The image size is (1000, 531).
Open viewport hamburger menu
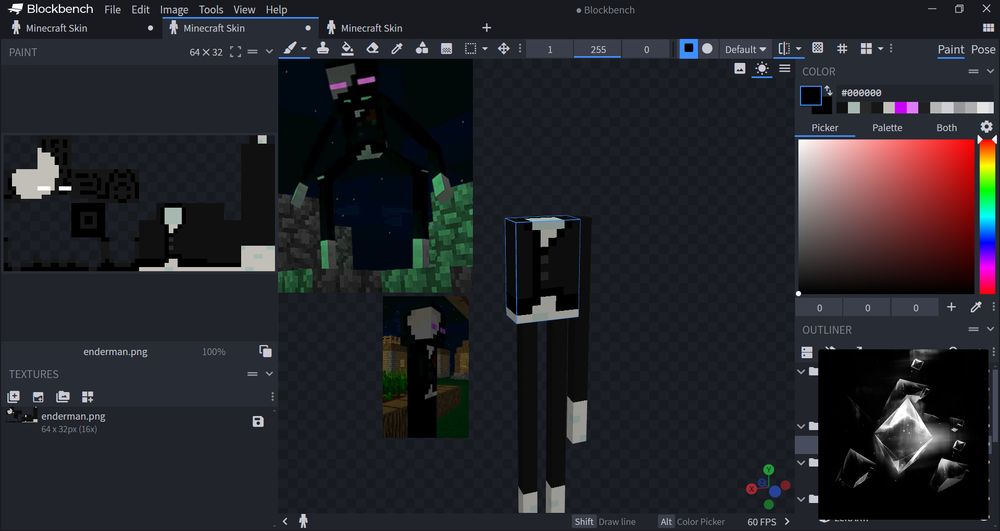coord(785,68)
